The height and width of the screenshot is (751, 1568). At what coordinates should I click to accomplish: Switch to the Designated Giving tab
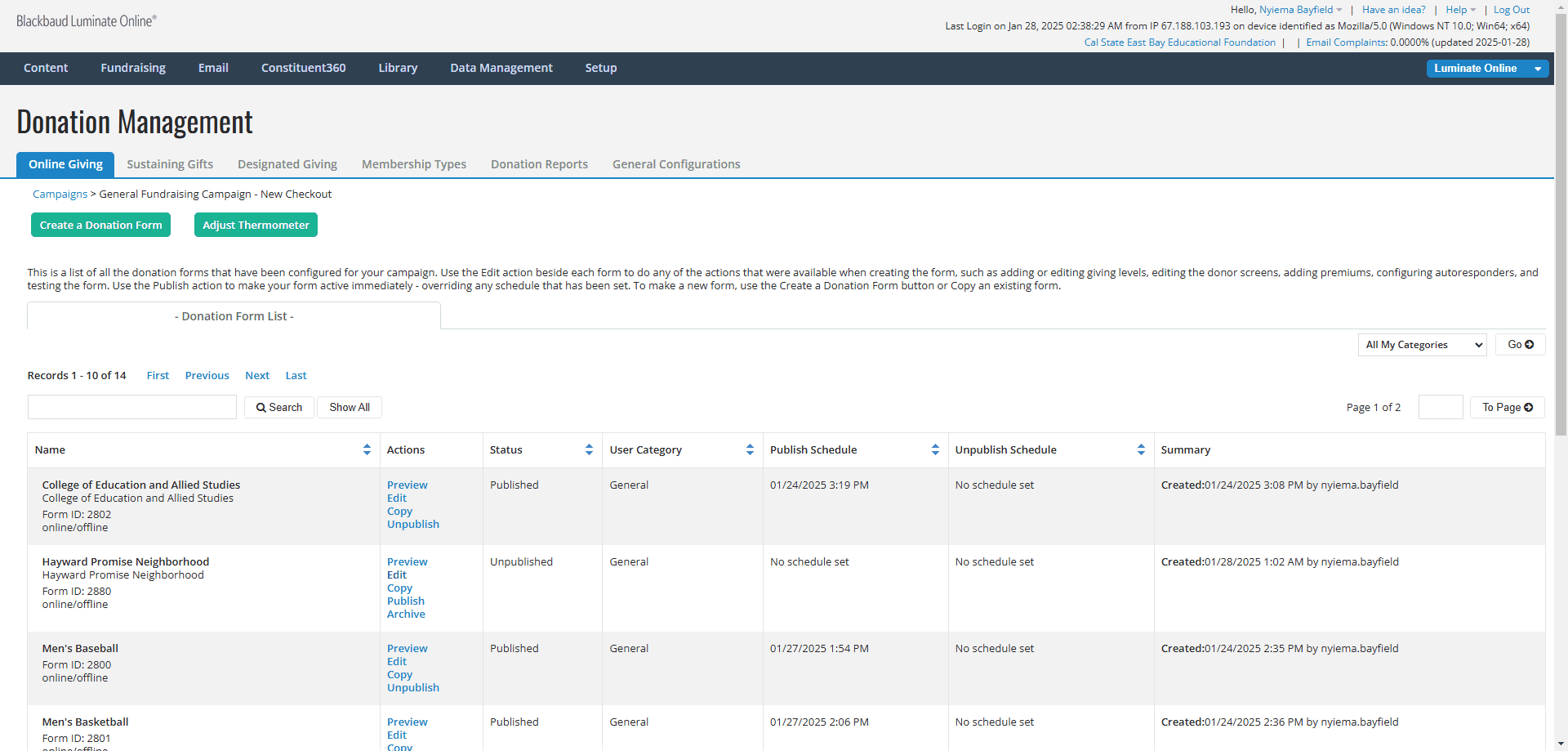coord(287,164)
